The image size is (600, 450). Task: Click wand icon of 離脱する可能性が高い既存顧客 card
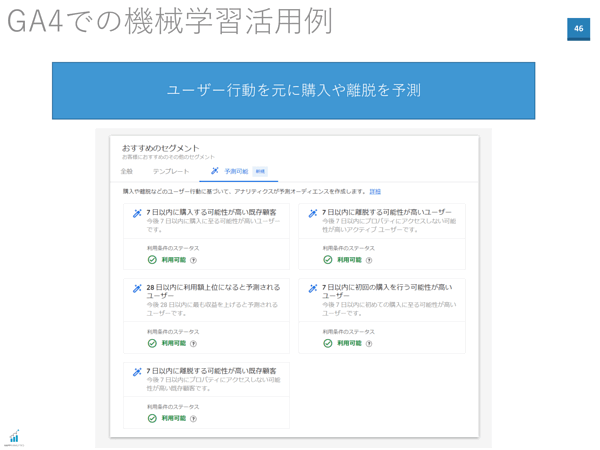click(137, 372)
